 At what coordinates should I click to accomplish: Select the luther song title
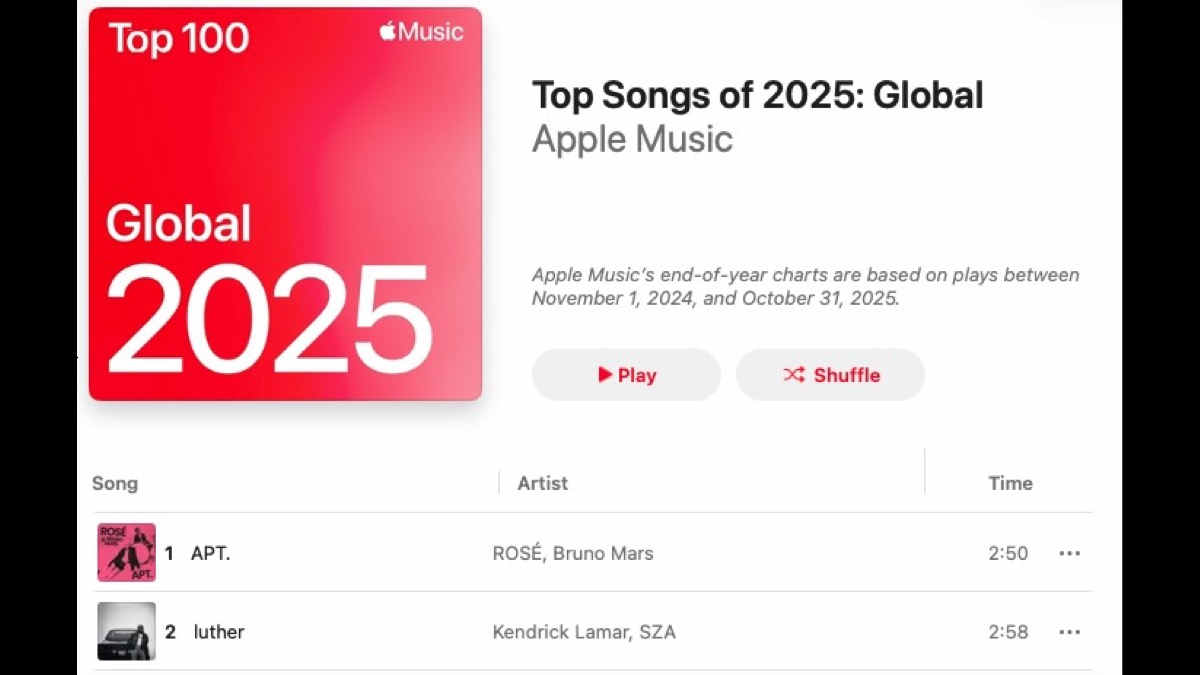click(x=219, y=632)
